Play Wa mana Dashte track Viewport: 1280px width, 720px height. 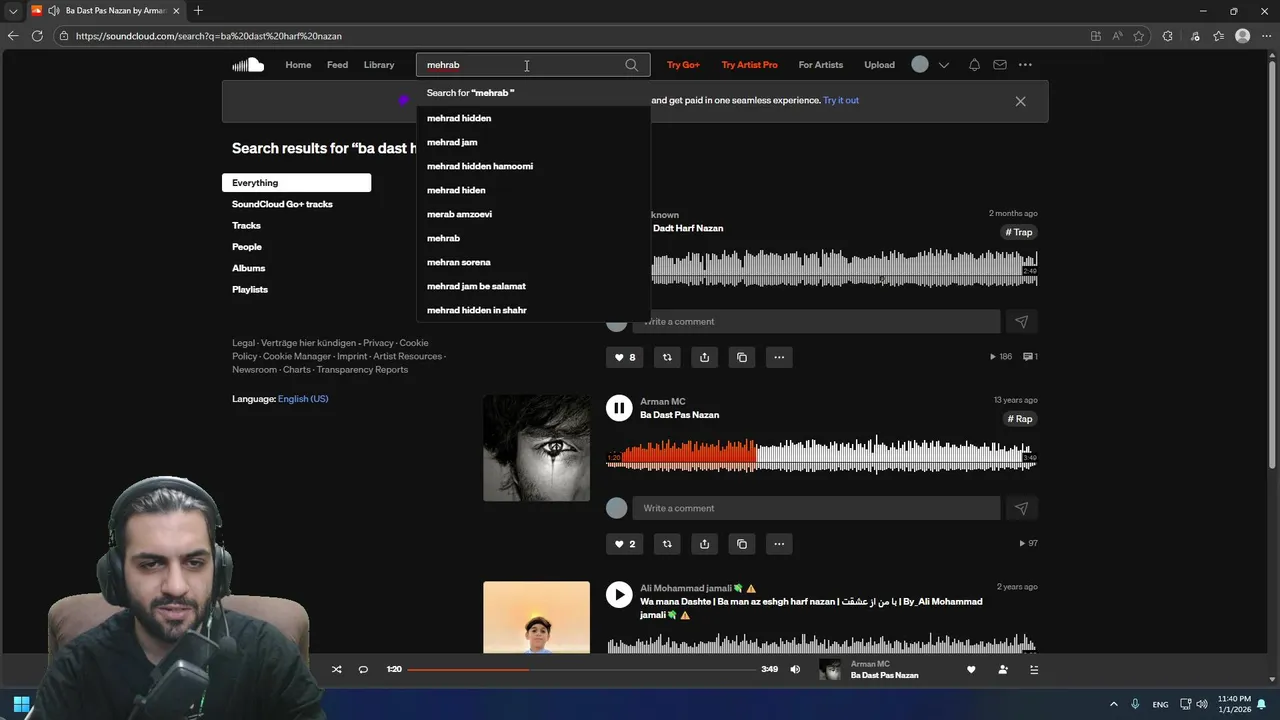coord(619,595)
